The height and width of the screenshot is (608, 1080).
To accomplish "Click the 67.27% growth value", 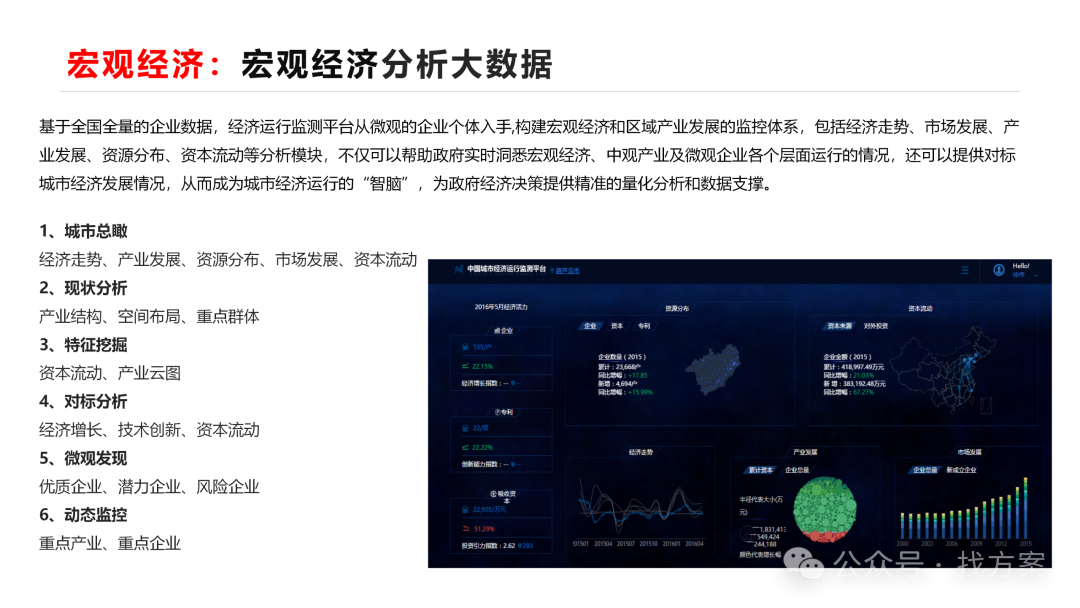I will pyautogui.click(x=863, y=392).
